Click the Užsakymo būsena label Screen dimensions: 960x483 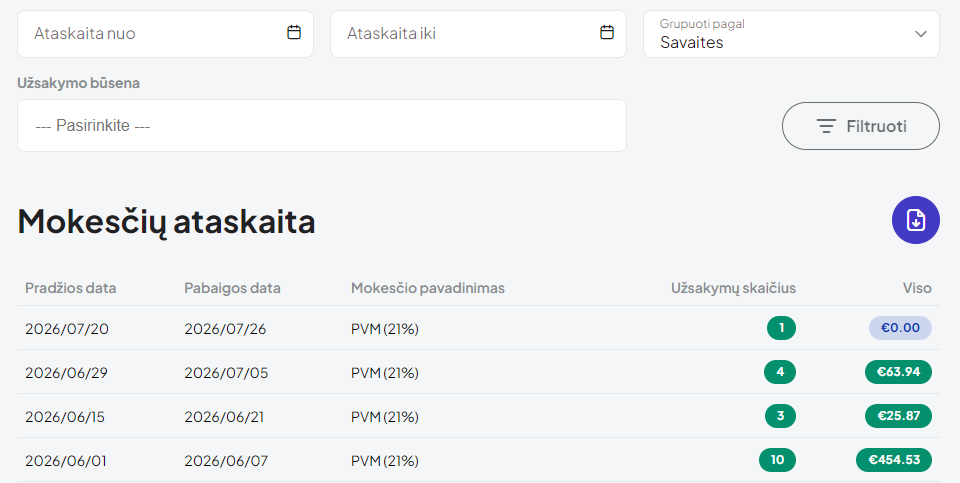coord(78,83)
